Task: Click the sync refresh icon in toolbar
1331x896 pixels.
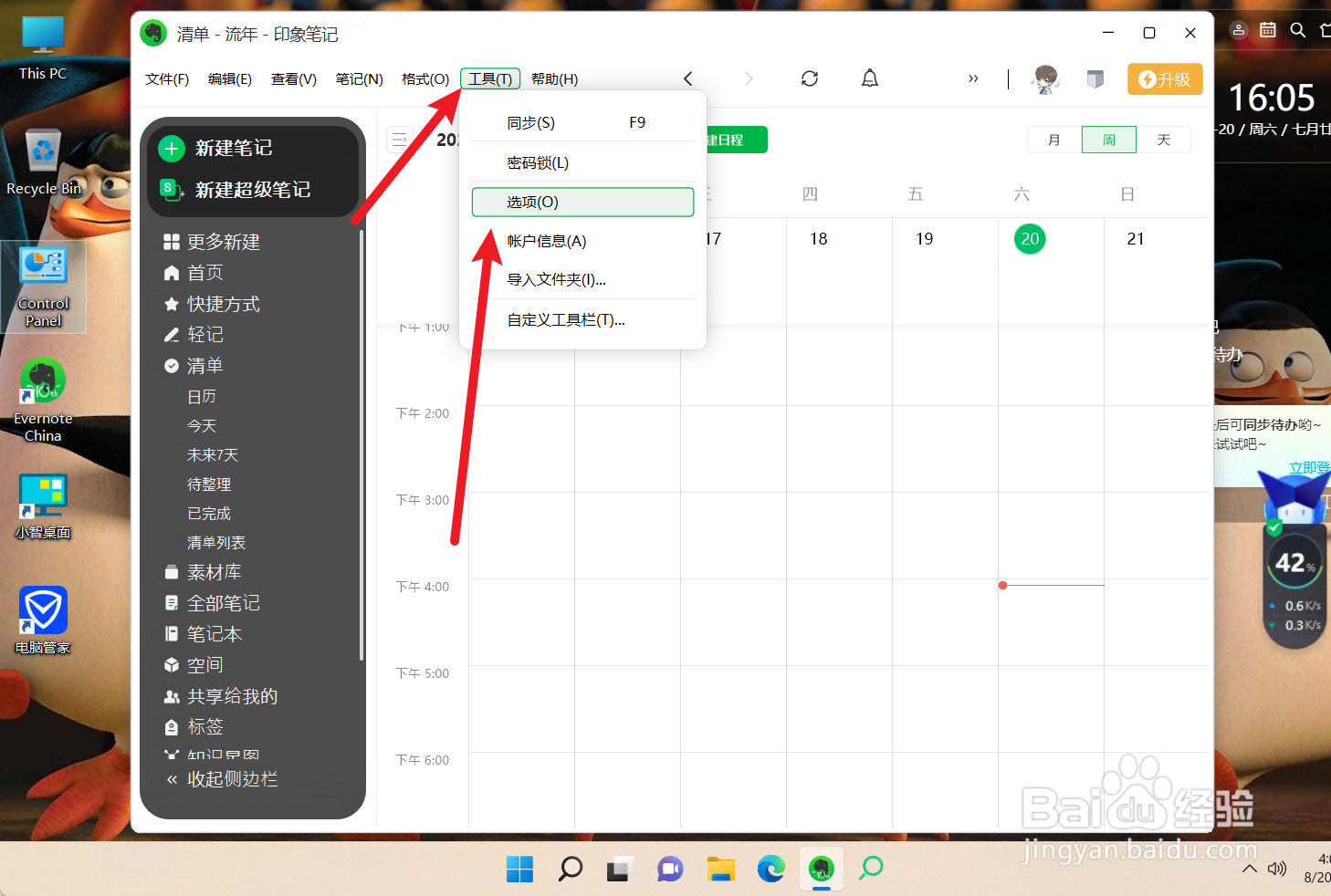Action: point(810,78)
